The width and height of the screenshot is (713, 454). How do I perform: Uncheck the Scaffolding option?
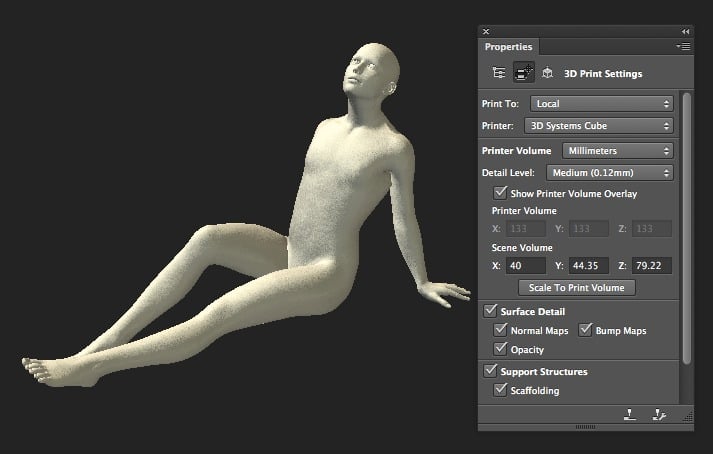(x=501, y=391)
